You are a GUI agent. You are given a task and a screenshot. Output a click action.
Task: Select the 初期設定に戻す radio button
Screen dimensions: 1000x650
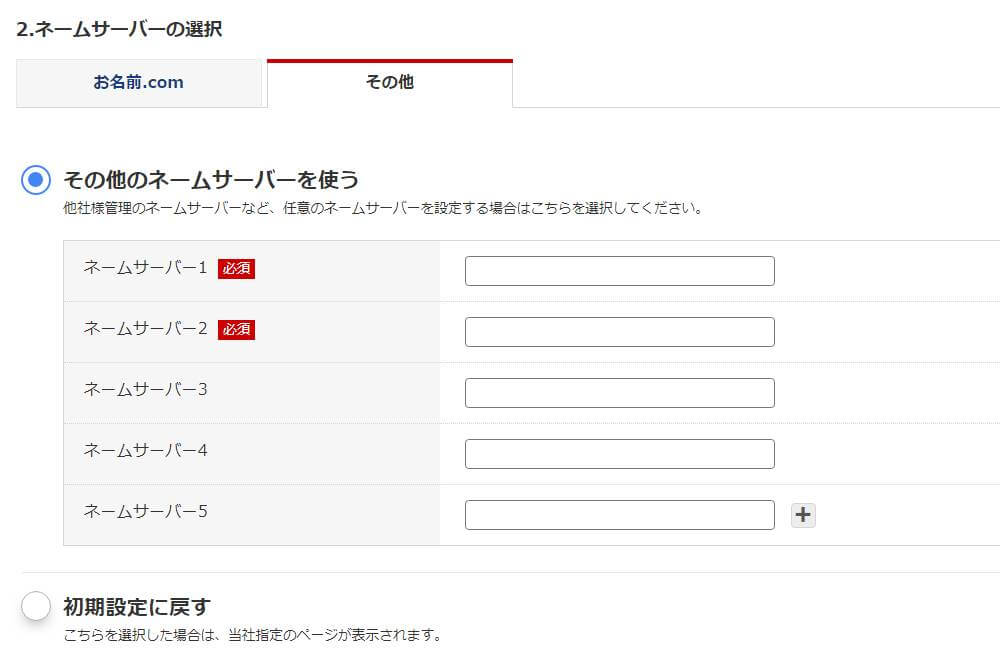[x=36, y=606]
